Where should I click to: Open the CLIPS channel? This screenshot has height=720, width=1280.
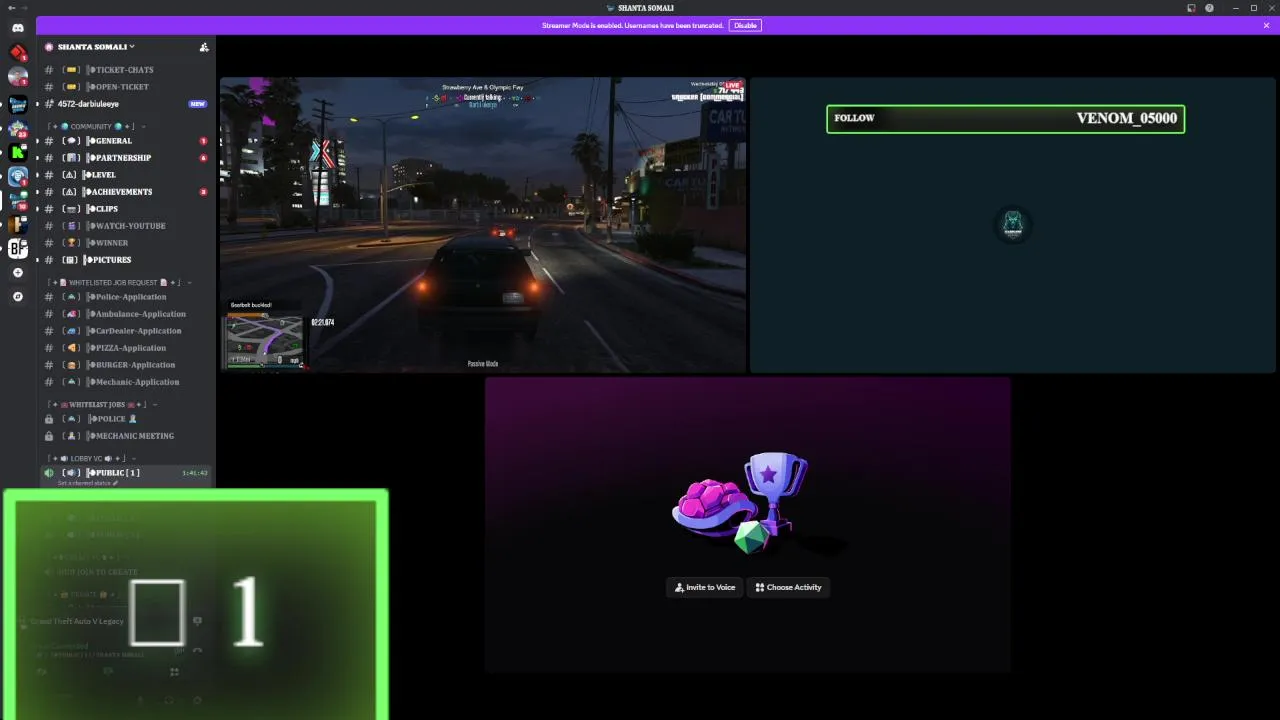coord(126,209)
